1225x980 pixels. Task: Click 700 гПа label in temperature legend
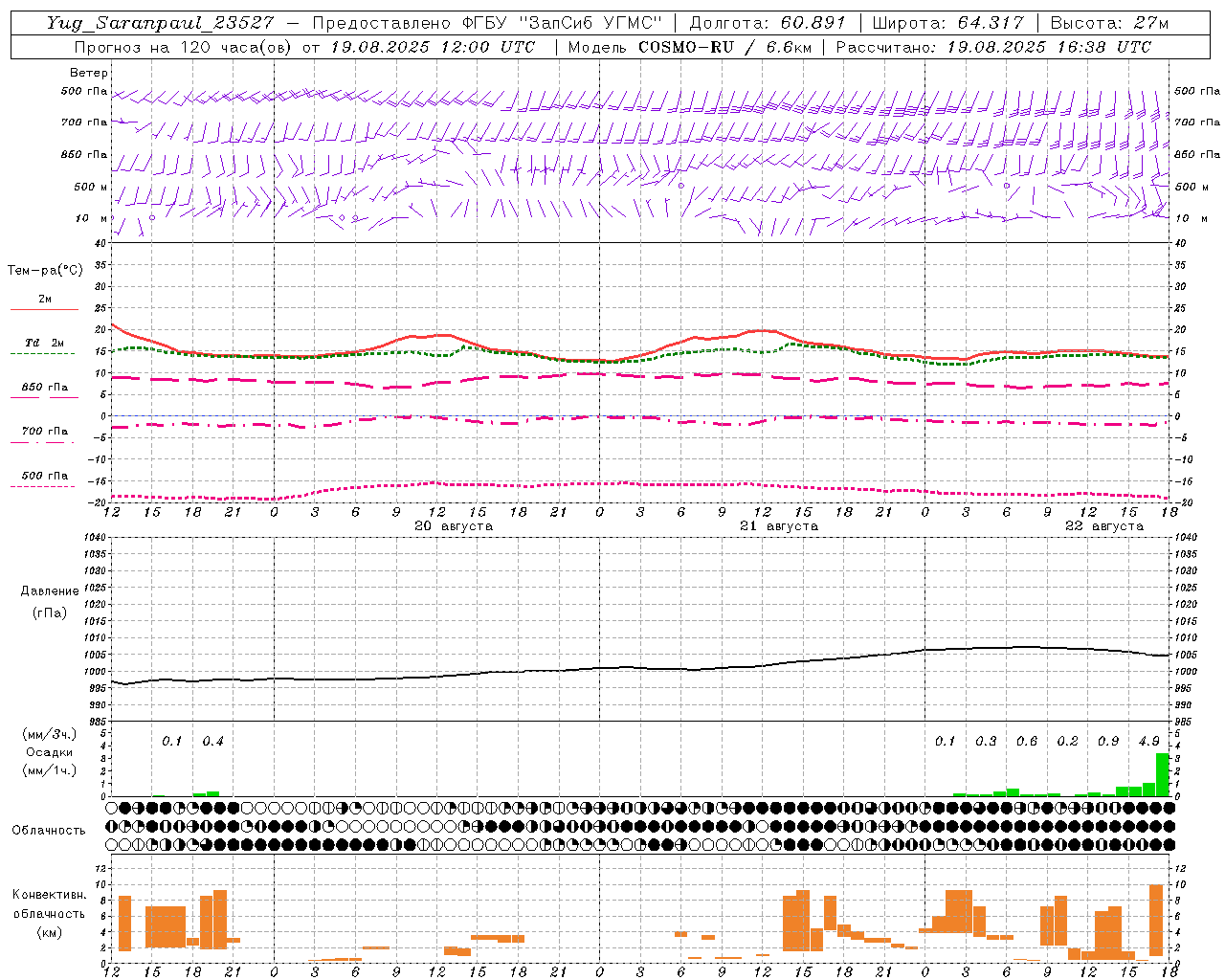pyautogui.click(x=45, y=431)
